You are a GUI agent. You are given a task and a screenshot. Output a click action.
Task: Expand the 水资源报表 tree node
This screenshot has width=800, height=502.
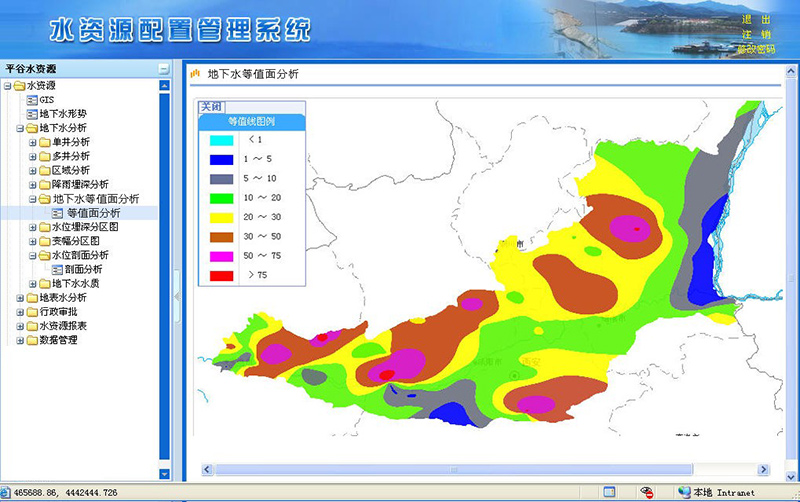[x=19, y=326]
